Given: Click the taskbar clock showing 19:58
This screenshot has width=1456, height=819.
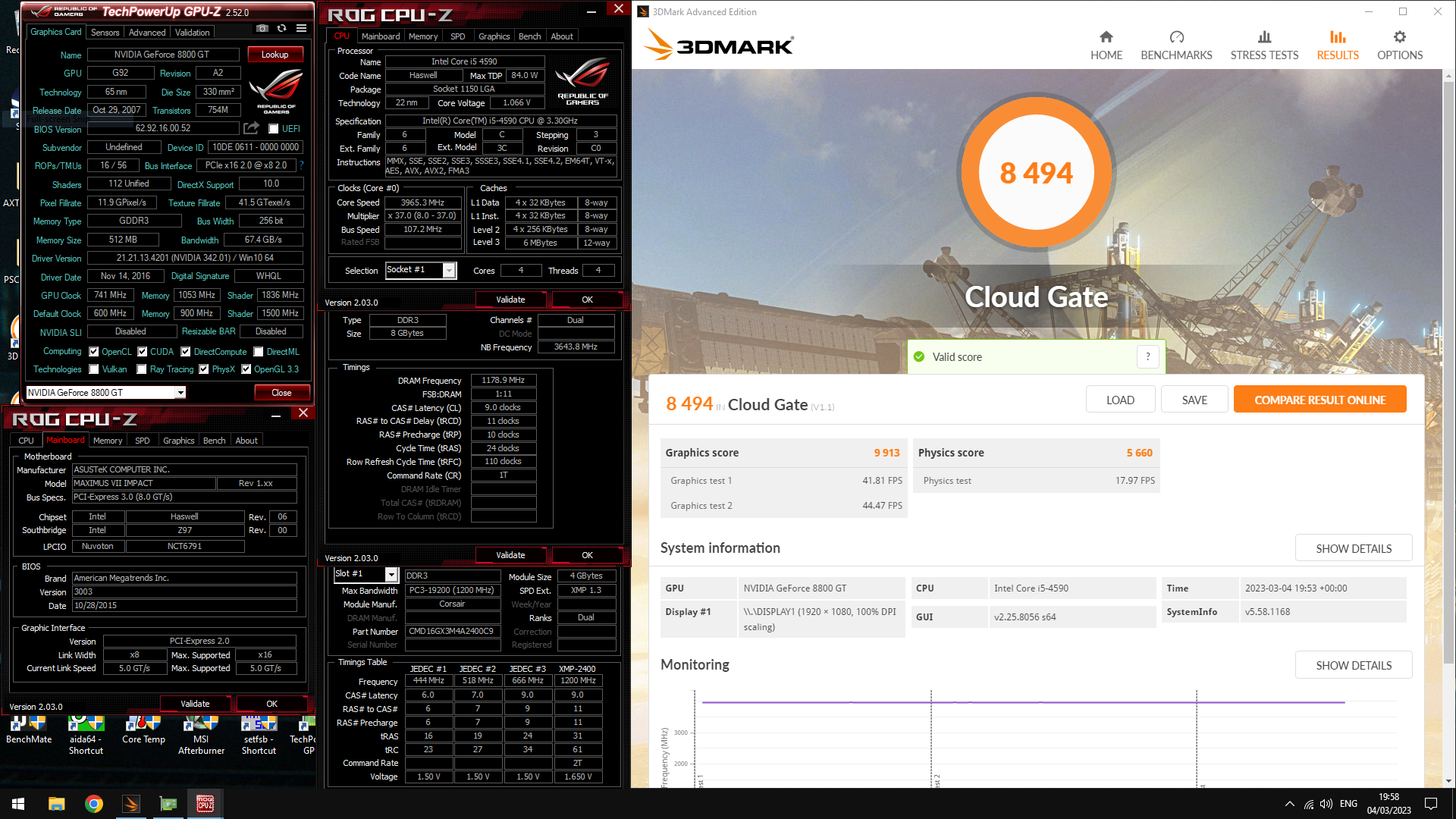Looking at the screenshot, I should click(x=1389, y=804).
